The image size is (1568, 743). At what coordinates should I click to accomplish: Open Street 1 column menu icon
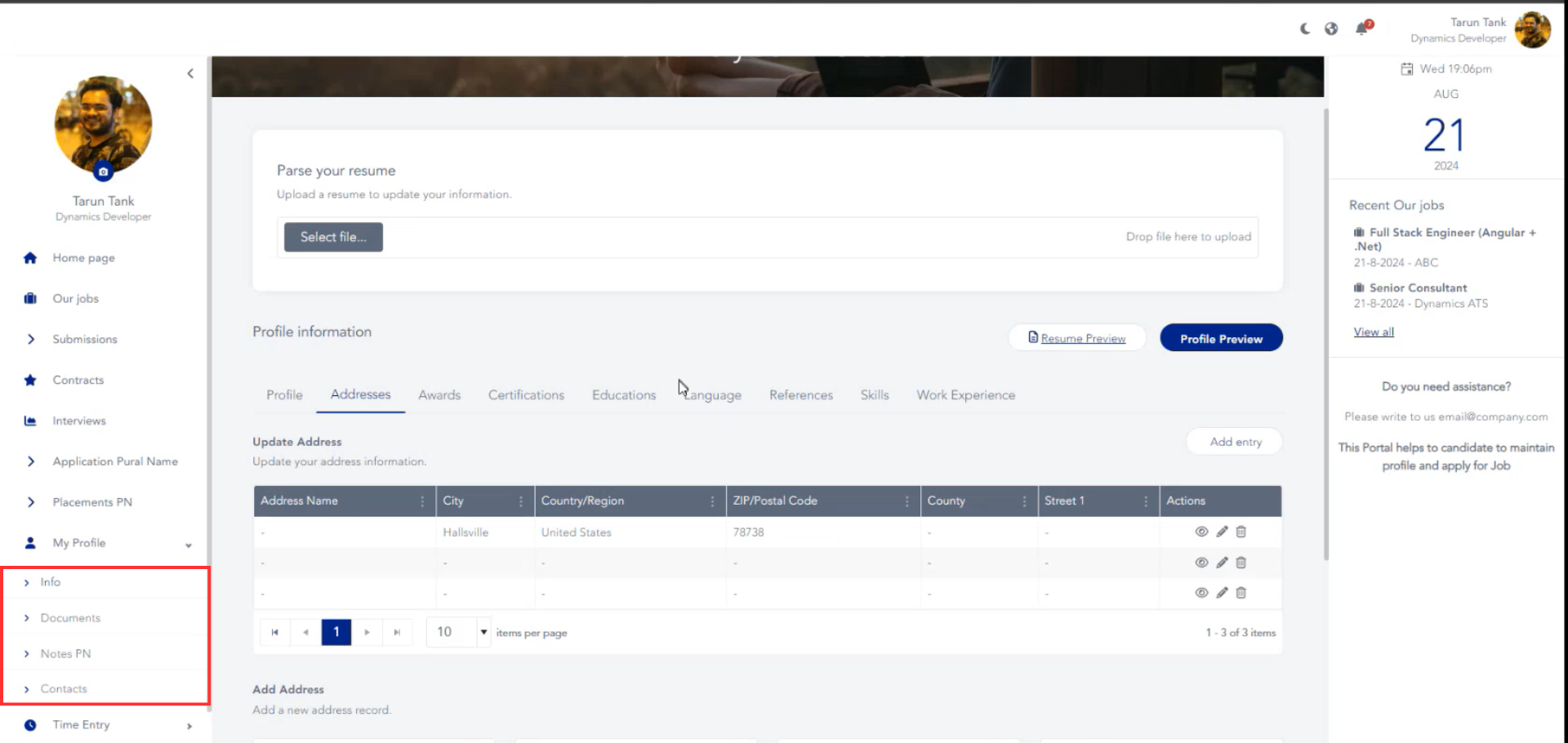(1146, 501)
